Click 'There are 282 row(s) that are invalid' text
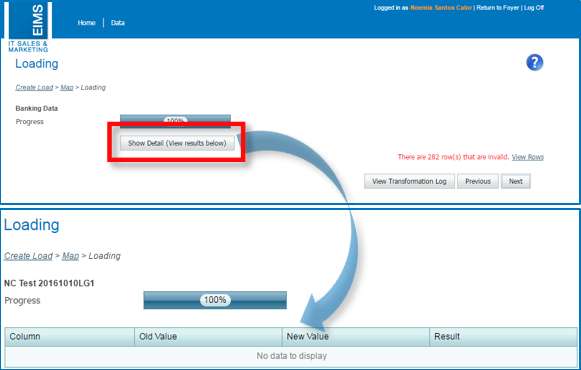Screen dimensions: 581x370 [454, 157]
